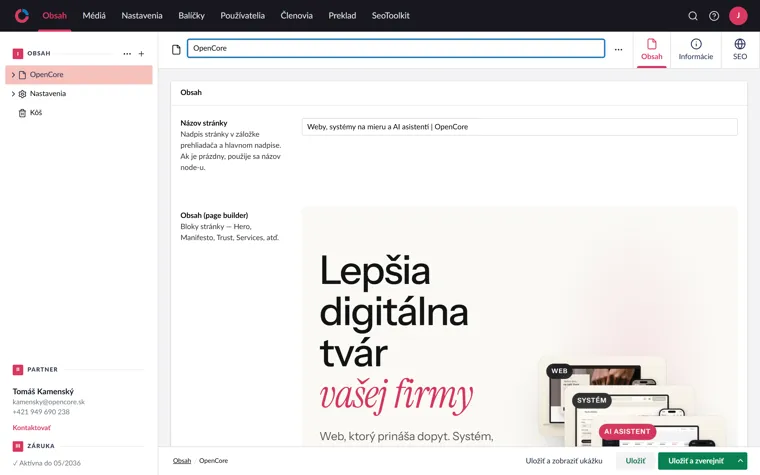Switch to the Obsah content tab

point(651,50)
